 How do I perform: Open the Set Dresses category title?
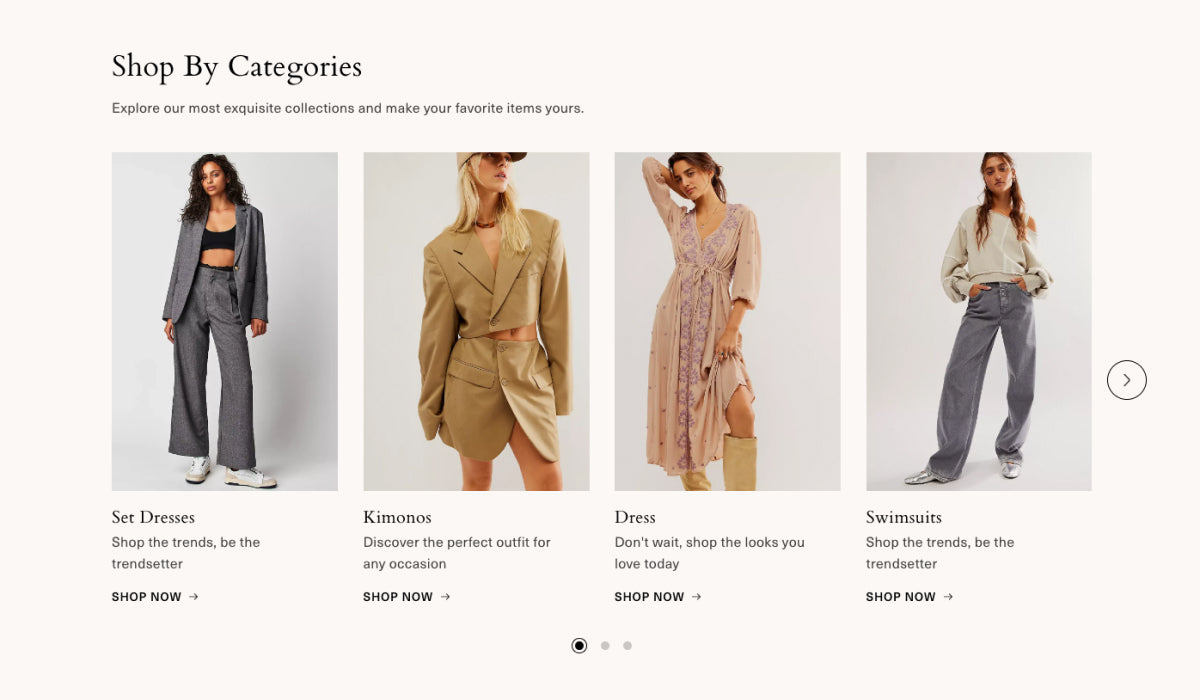point(153,517)
